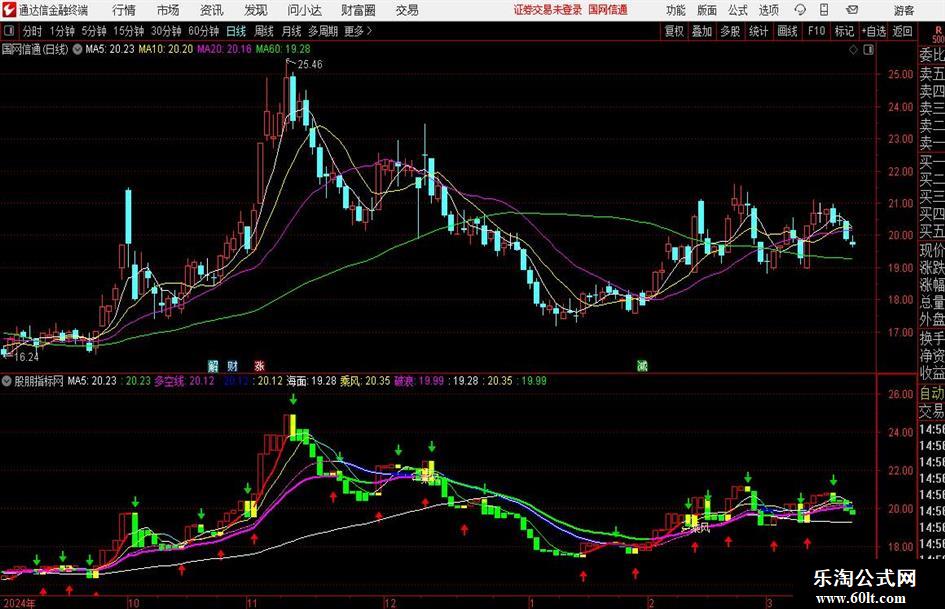Image resolution: width=945 pixels, height=609 pixels.
Task: Click the 复权 toolbar button
Action: point(674,31)
